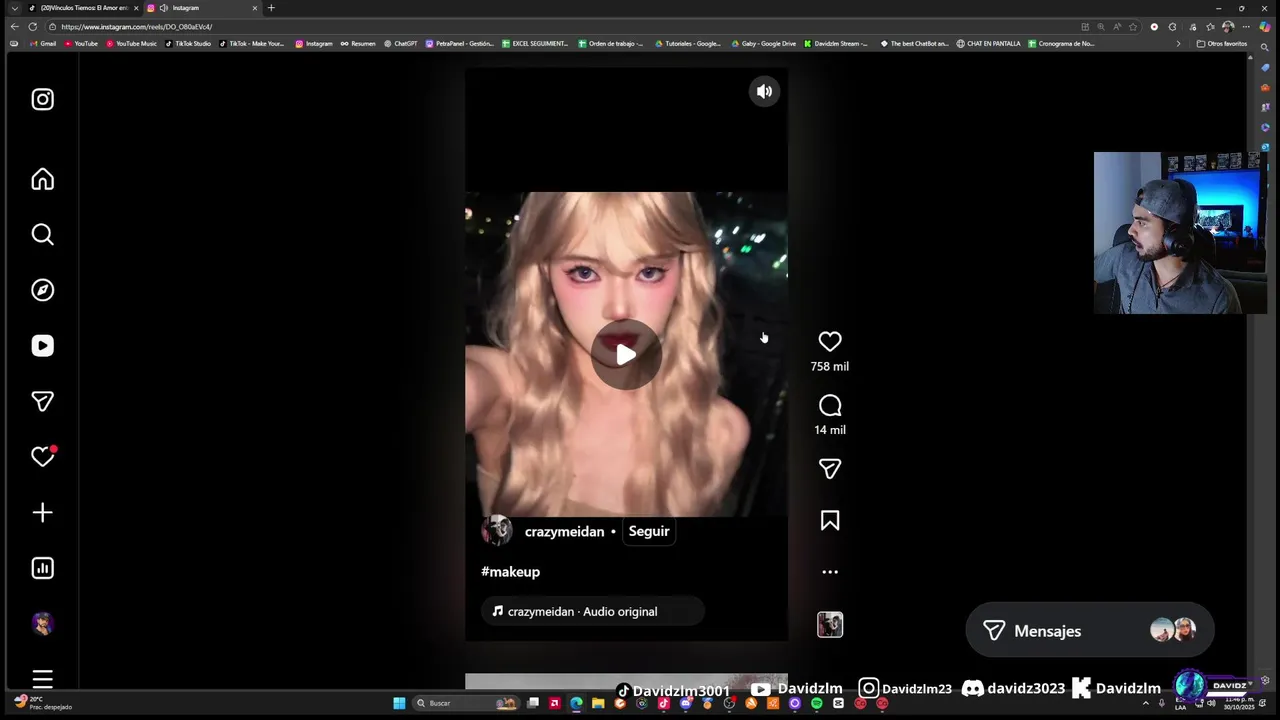The height and width of the screenshot is (720, 1280).
Task: Go back with browser back arrow
Action: [14, 27]
